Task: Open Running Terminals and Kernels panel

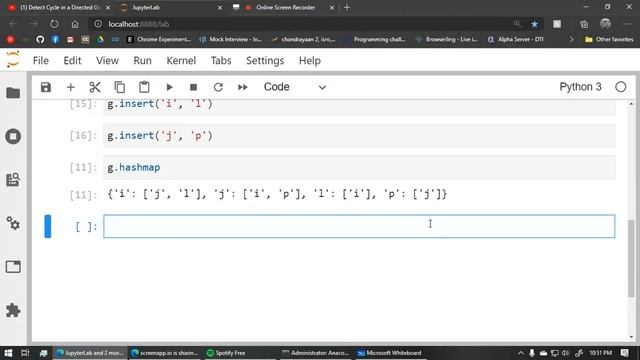Action: pyautogui.click(x=13, y=136)
